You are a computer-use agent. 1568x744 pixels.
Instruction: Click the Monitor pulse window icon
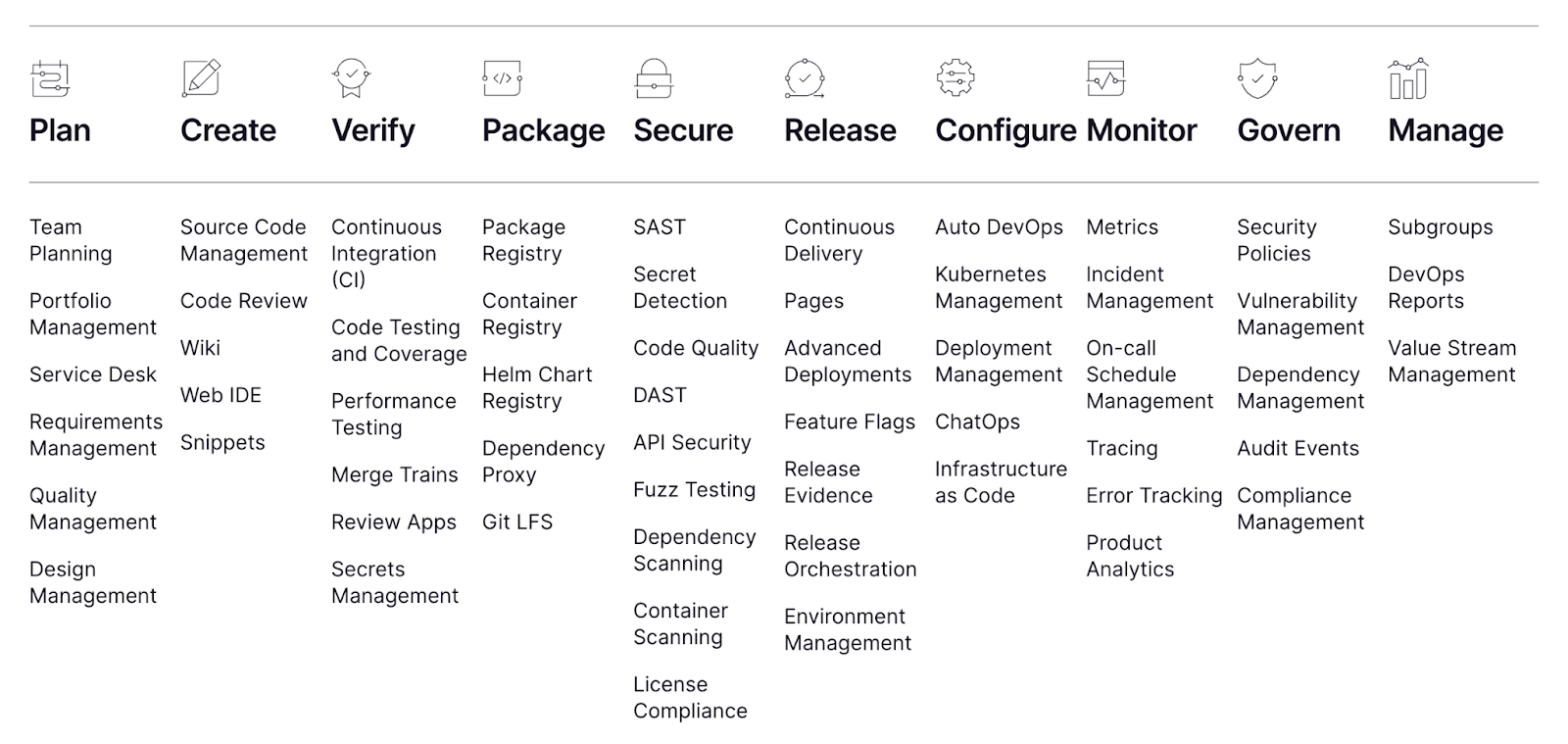(x=1105, y=78)
